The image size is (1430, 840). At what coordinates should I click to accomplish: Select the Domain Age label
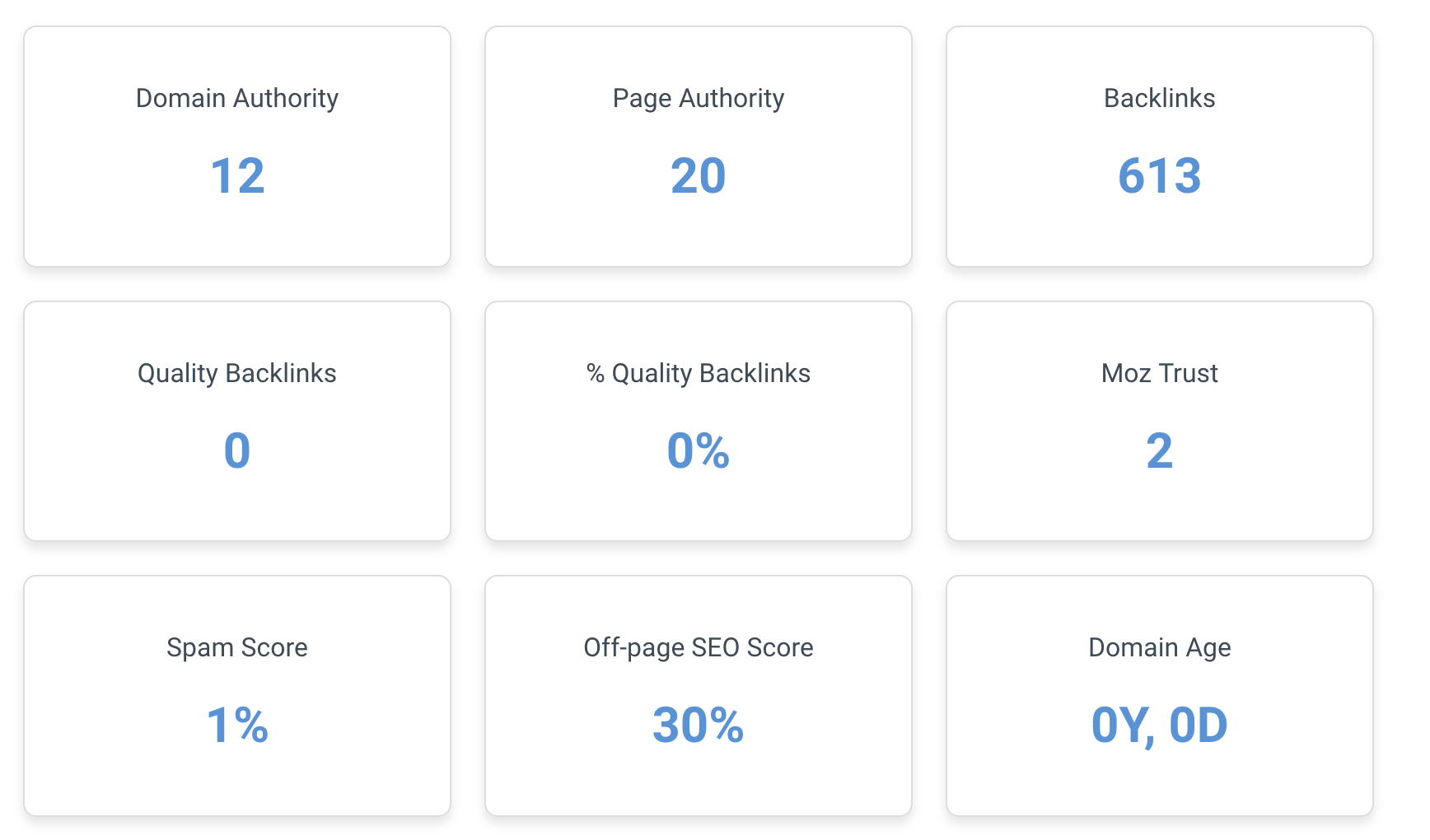pos(1160,648)
